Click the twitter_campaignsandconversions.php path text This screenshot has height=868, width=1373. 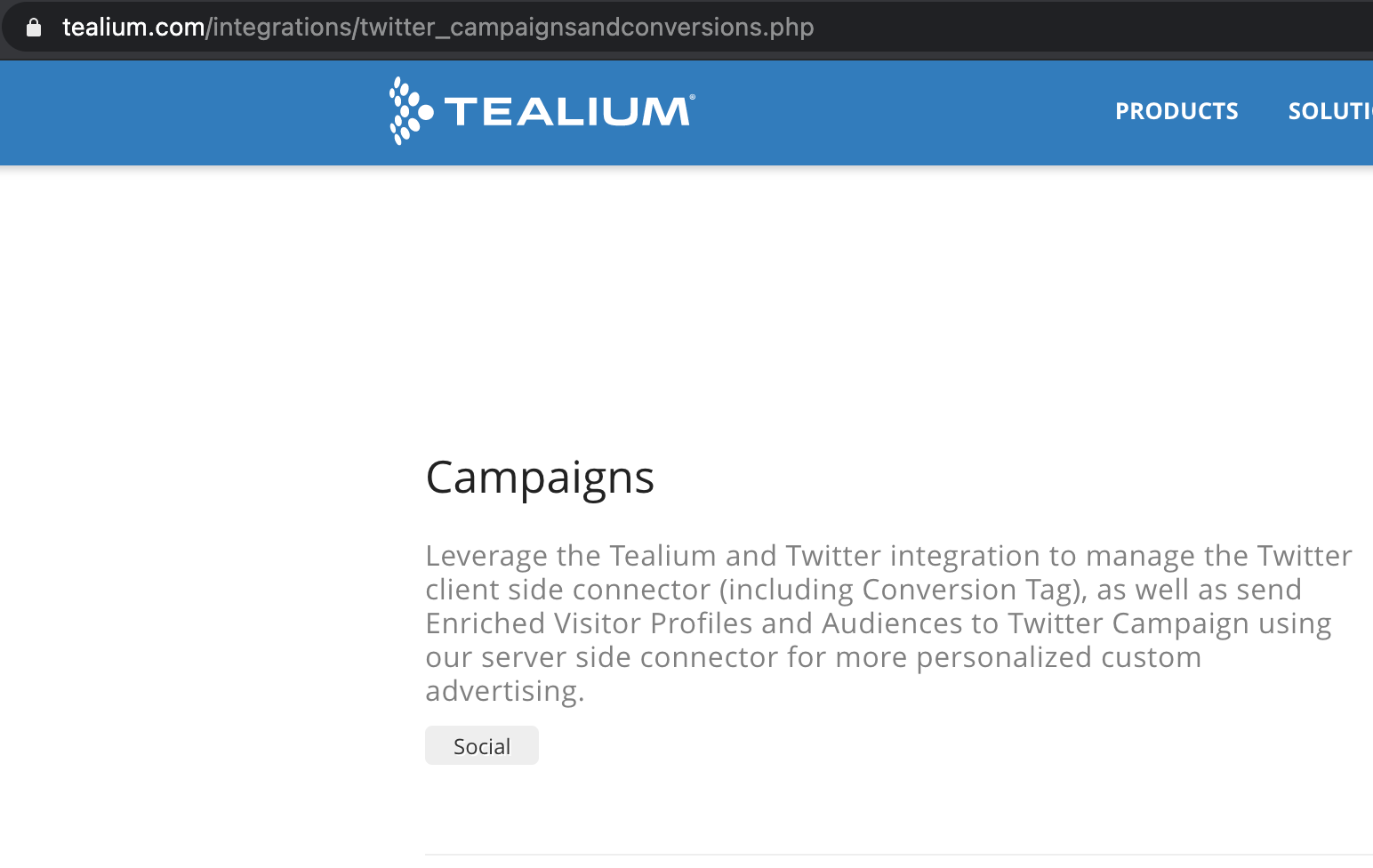(587, 28)
